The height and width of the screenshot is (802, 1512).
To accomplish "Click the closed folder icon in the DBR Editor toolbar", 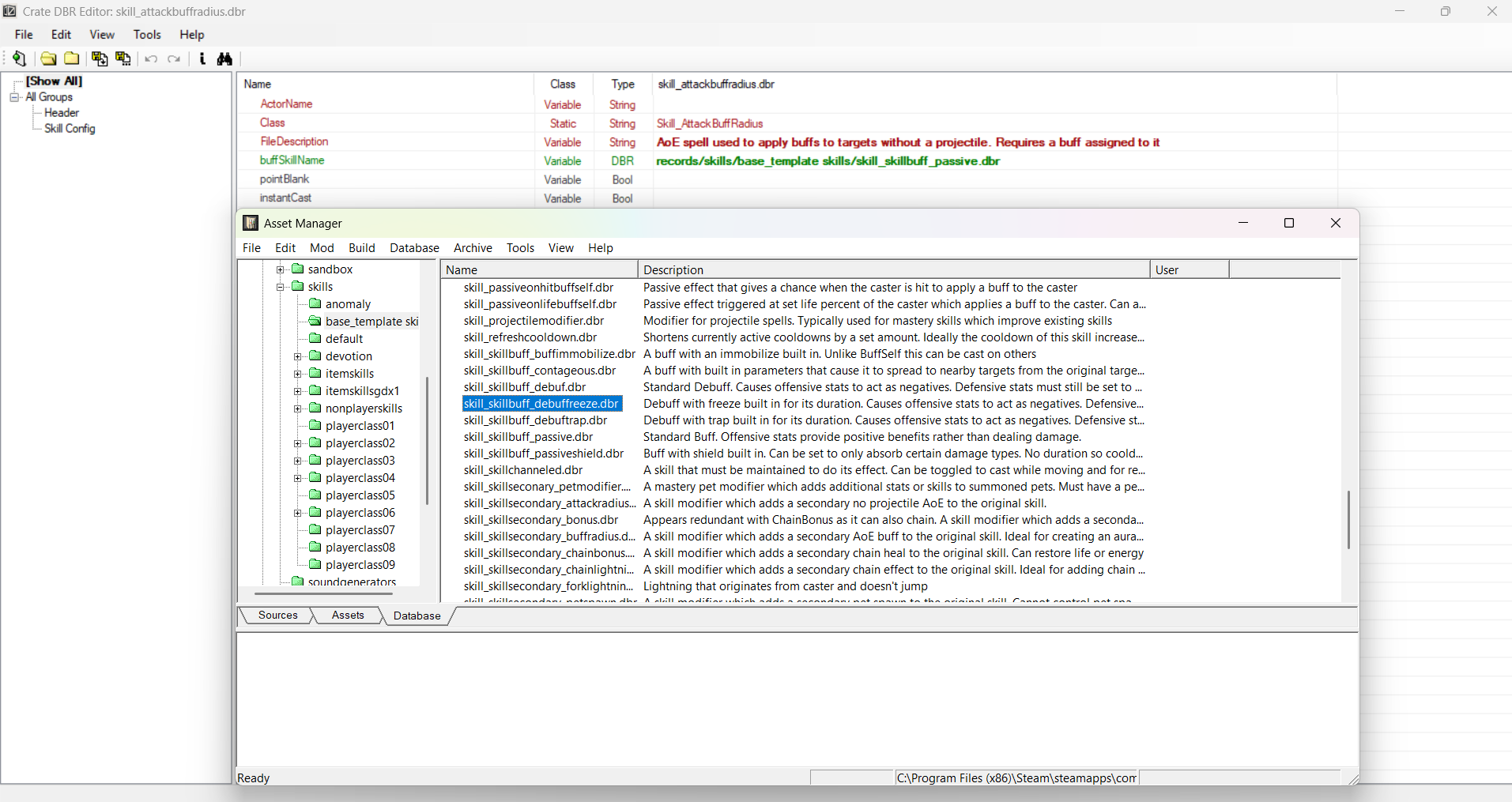I will click(72, 58).
